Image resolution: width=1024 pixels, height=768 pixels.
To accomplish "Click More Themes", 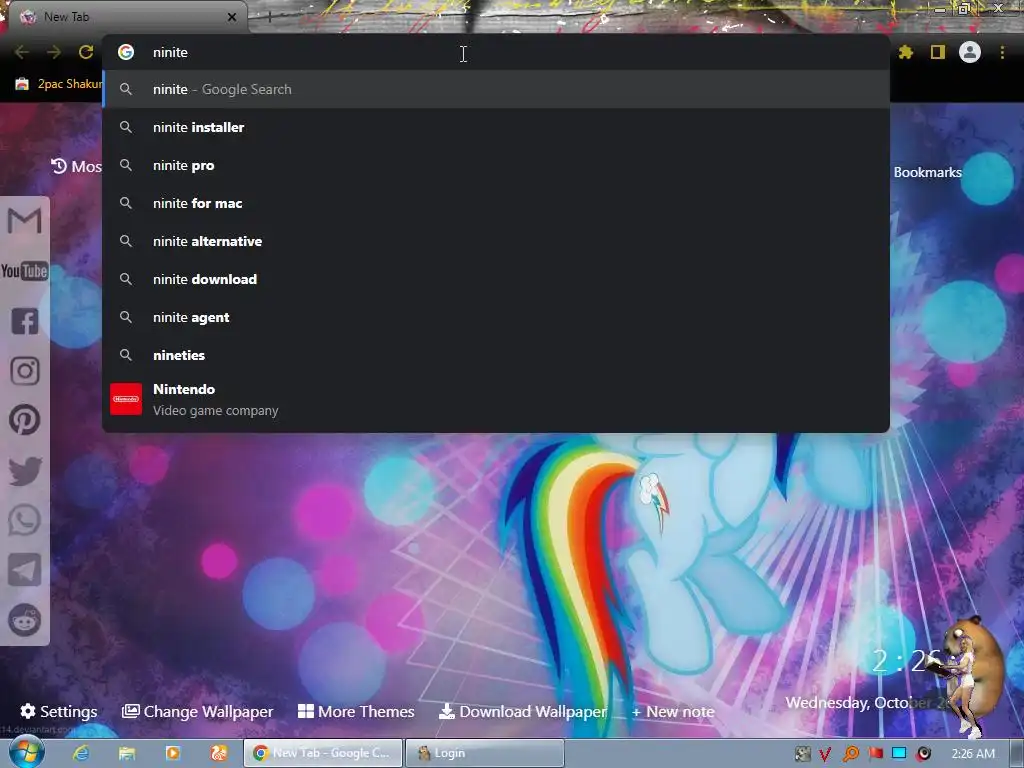I will (356, 711).
